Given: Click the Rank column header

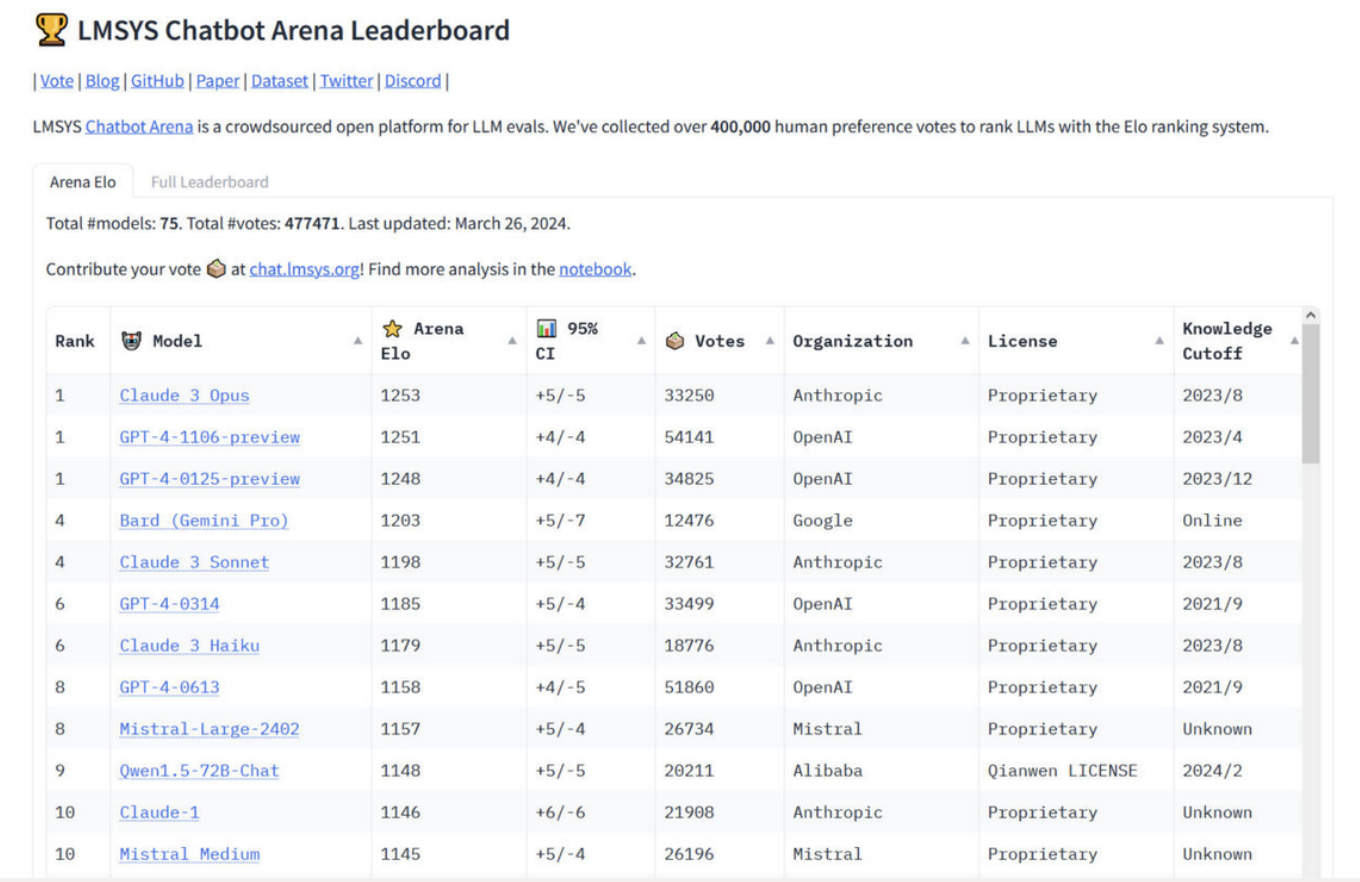Looking at the screenshot, I should pyautogui.click(x=75, y=341).
